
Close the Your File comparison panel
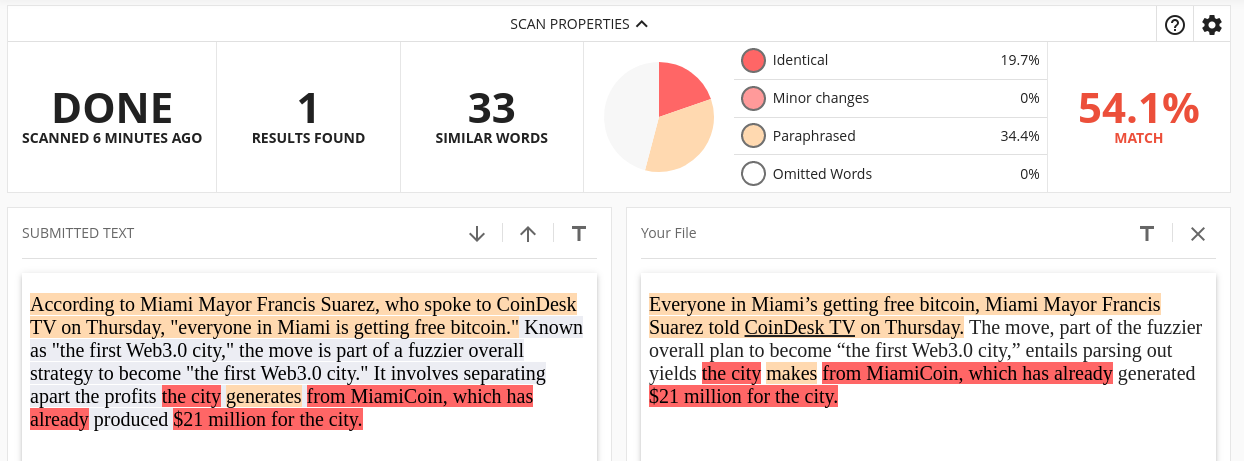pos(1198,233)
